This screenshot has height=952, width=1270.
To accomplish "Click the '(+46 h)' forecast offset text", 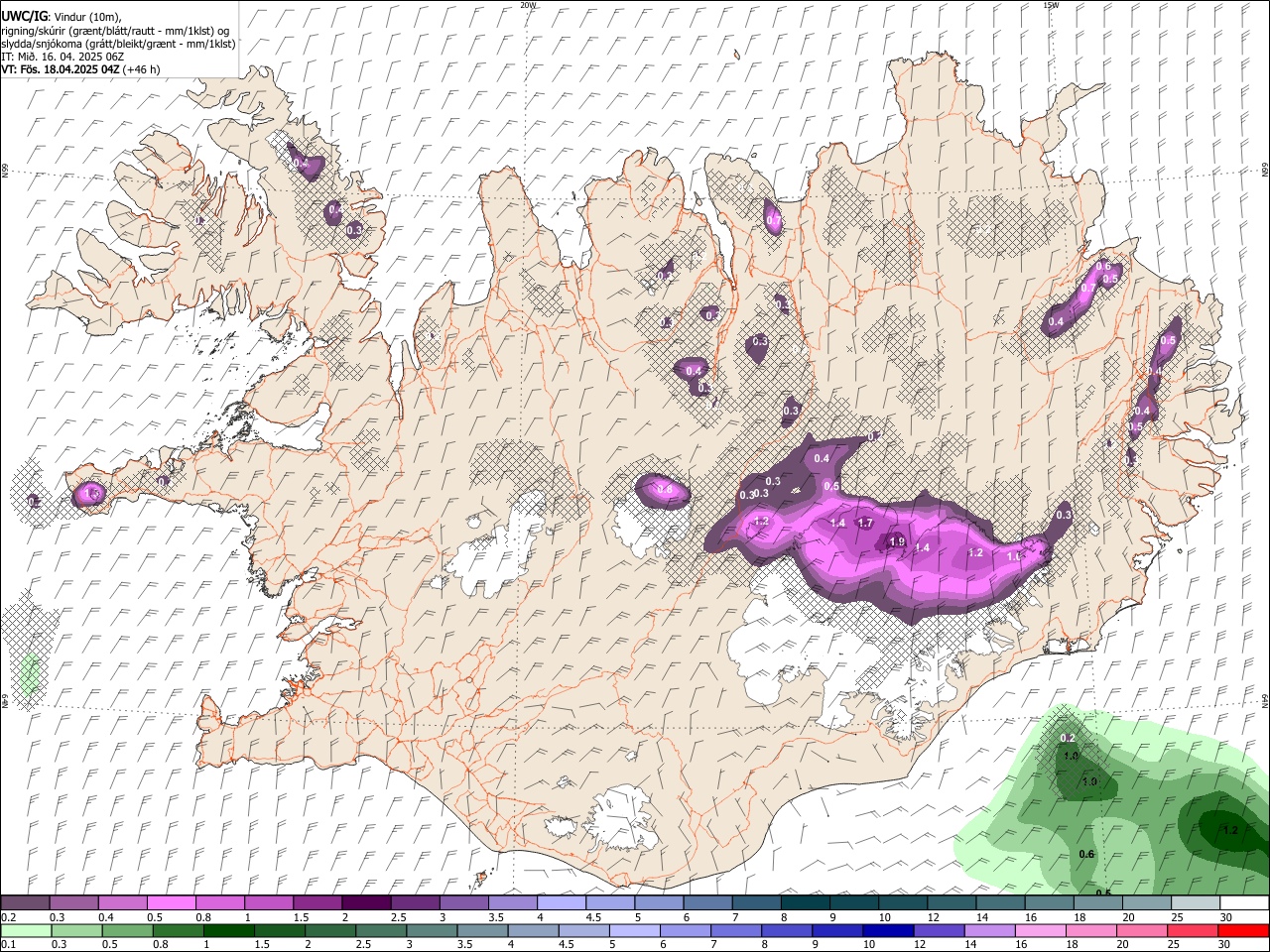I will [142, 69].
